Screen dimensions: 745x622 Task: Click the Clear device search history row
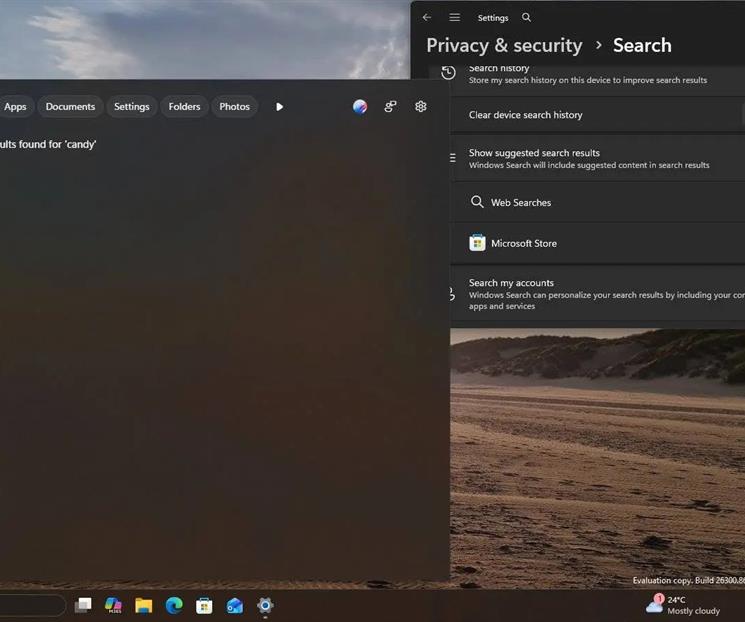[598, 115]
